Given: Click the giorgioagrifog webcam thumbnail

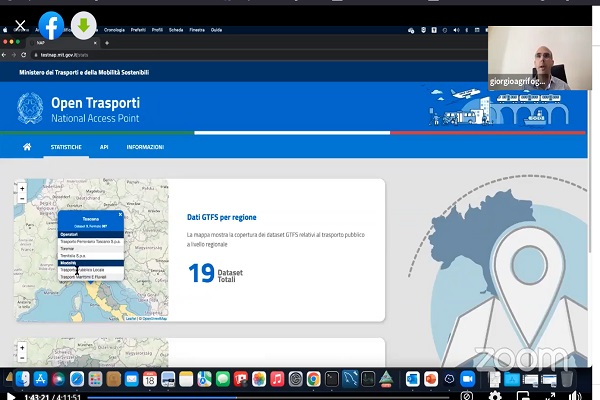Looking at the screenshot, I should point(540,58).
